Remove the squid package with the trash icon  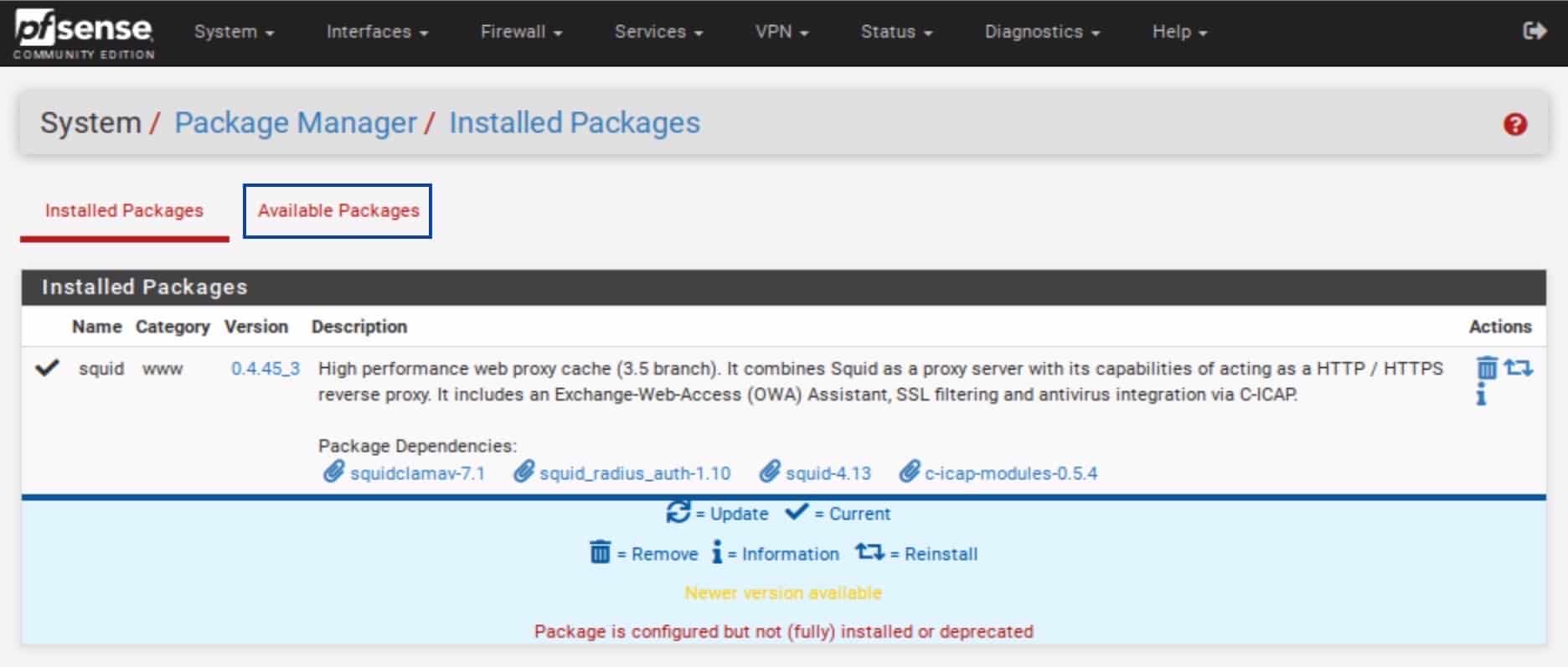coord(1487,368)
